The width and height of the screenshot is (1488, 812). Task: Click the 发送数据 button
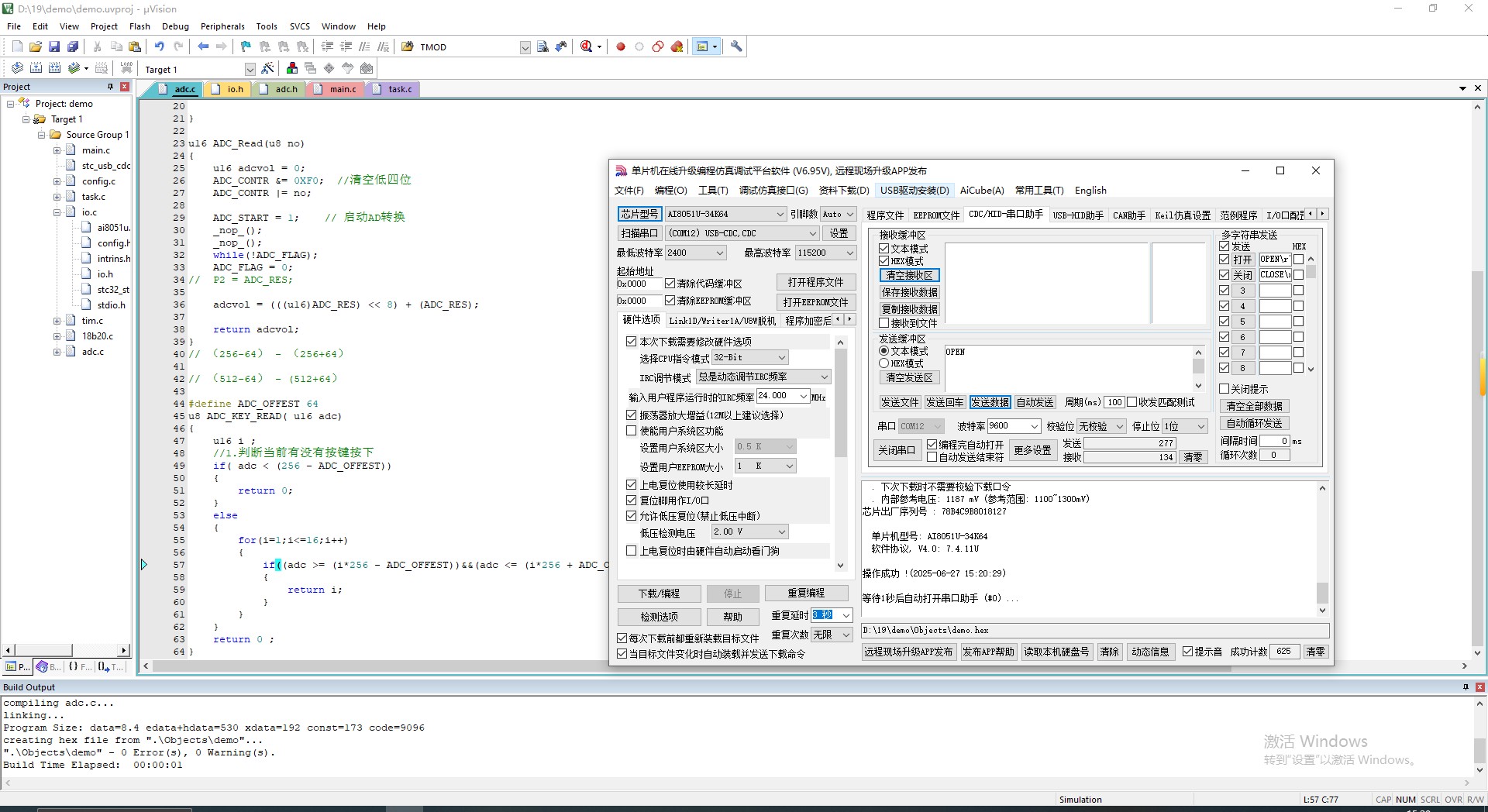[x=990, y=402]
